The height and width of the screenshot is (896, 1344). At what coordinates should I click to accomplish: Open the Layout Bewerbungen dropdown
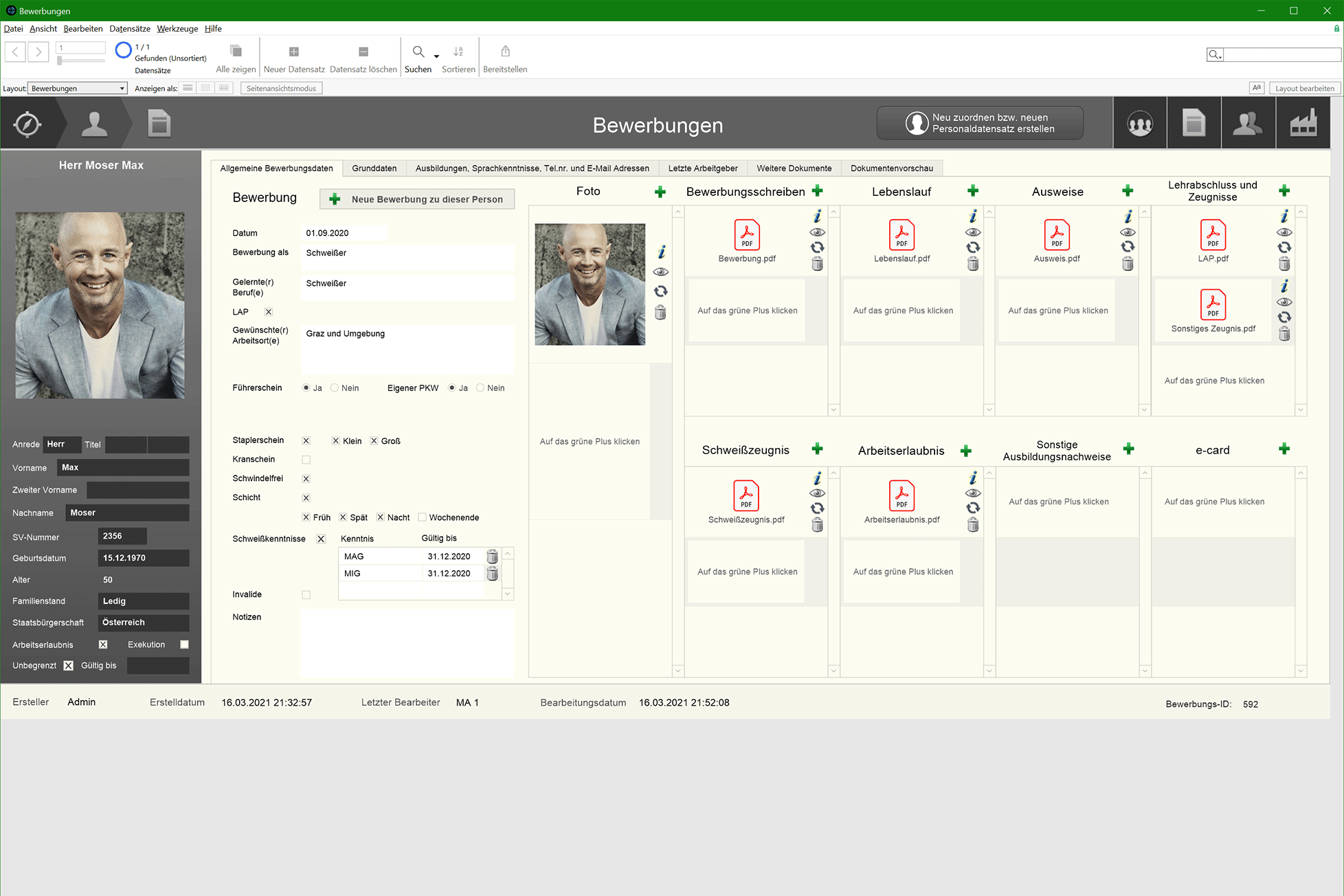pyautogui.click(x=78, y=89)
